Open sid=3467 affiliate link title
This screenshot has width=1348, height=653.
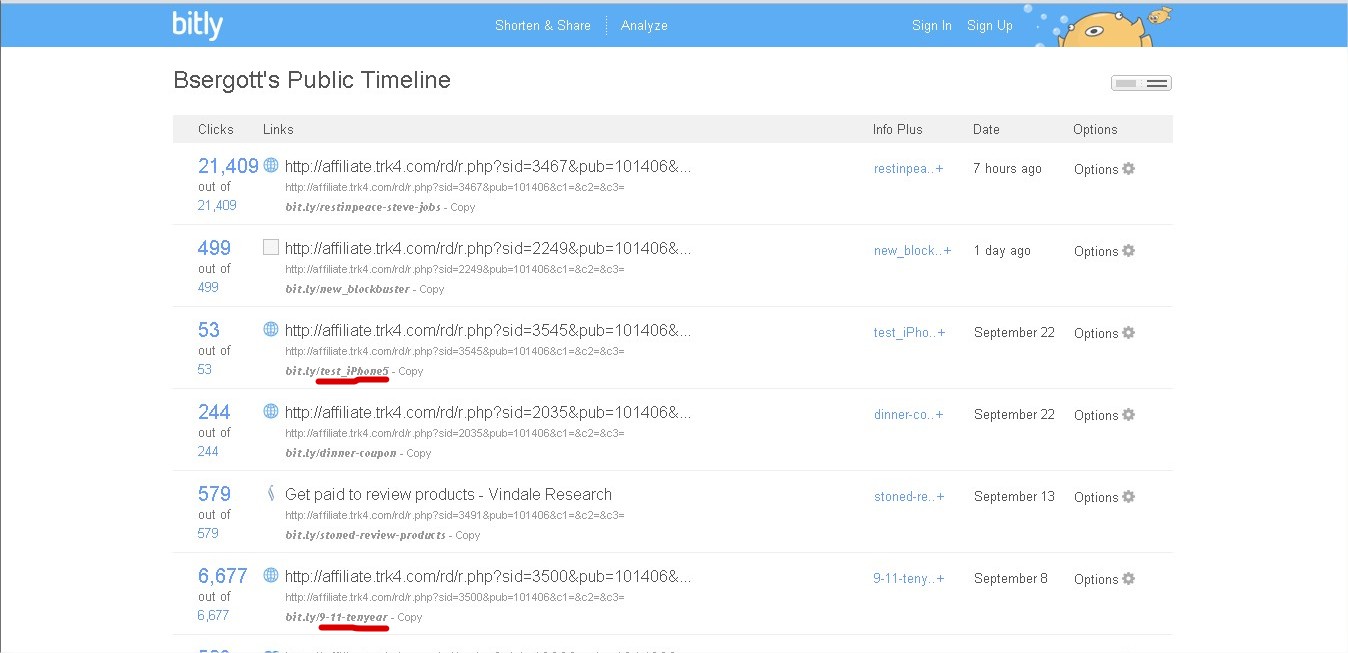[488, 166]
